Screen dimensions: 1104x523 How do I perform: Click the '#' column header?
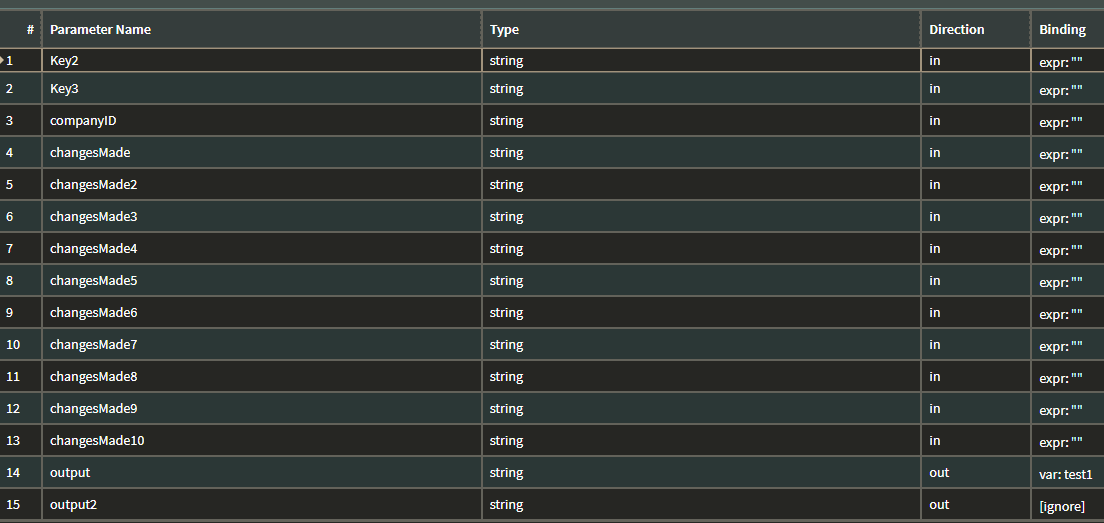(x=20, y=30)
